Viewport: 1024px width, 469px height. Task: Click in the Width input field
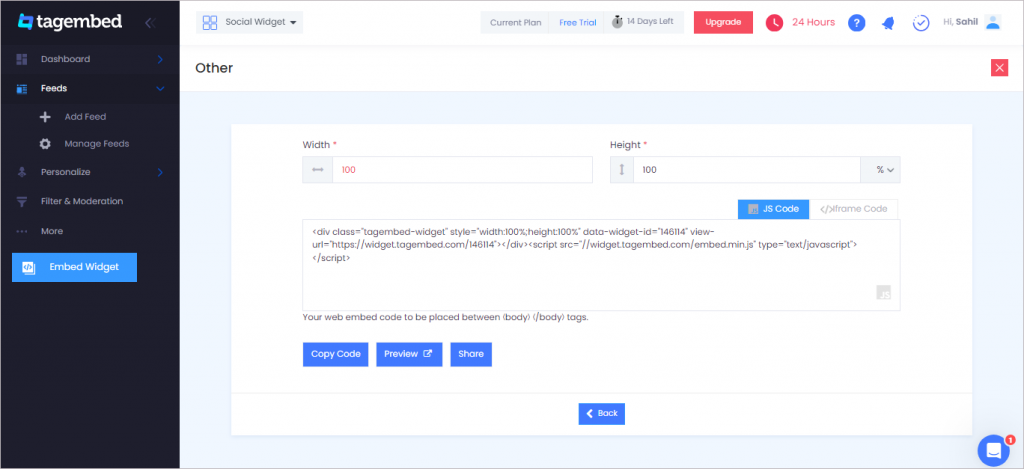tap(462, 170)
